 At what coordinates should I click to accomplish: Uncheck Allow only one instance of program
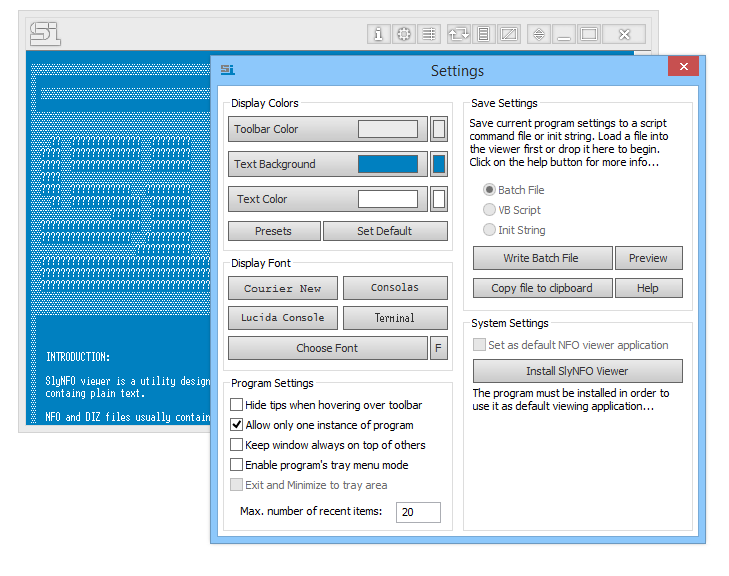(237, 424)
